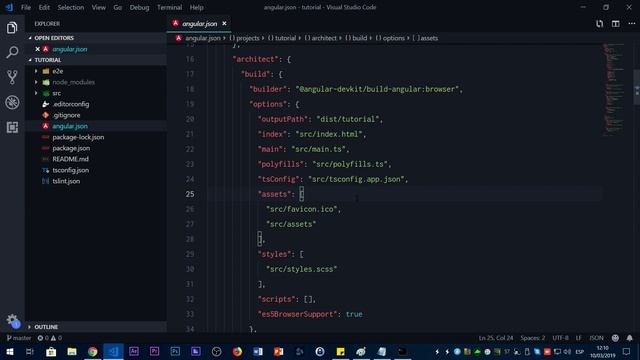Open the Debug menu

(139, 7)
